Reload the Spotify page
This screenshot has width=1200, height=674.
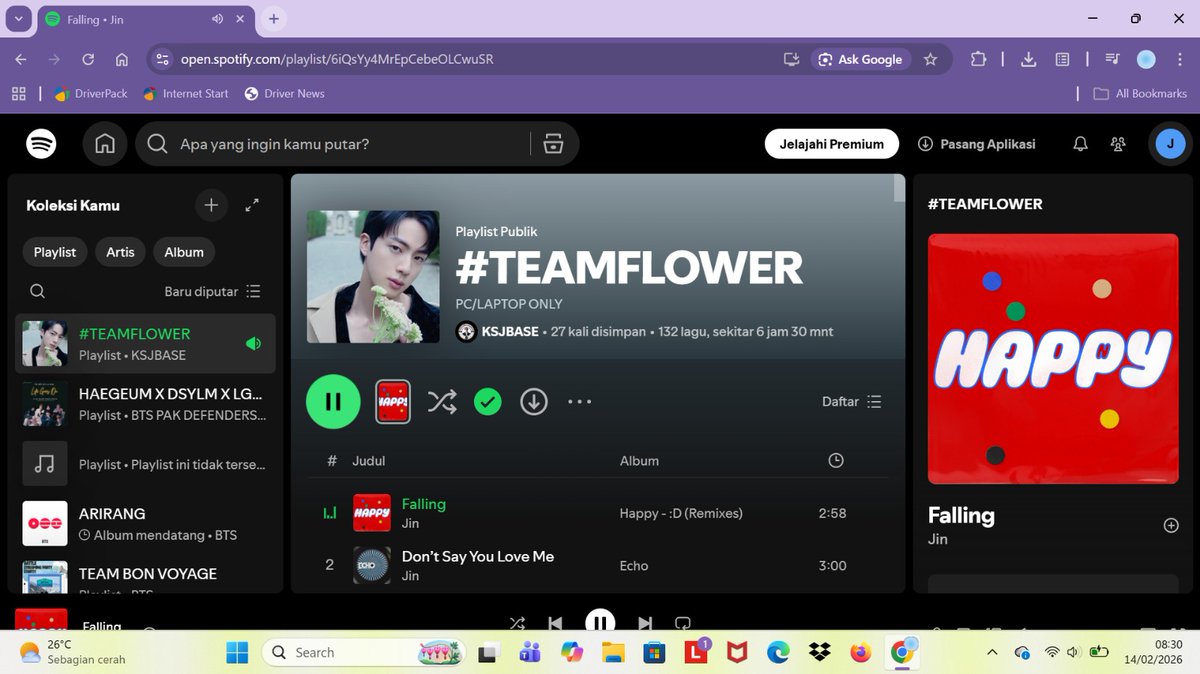(88, 59)
